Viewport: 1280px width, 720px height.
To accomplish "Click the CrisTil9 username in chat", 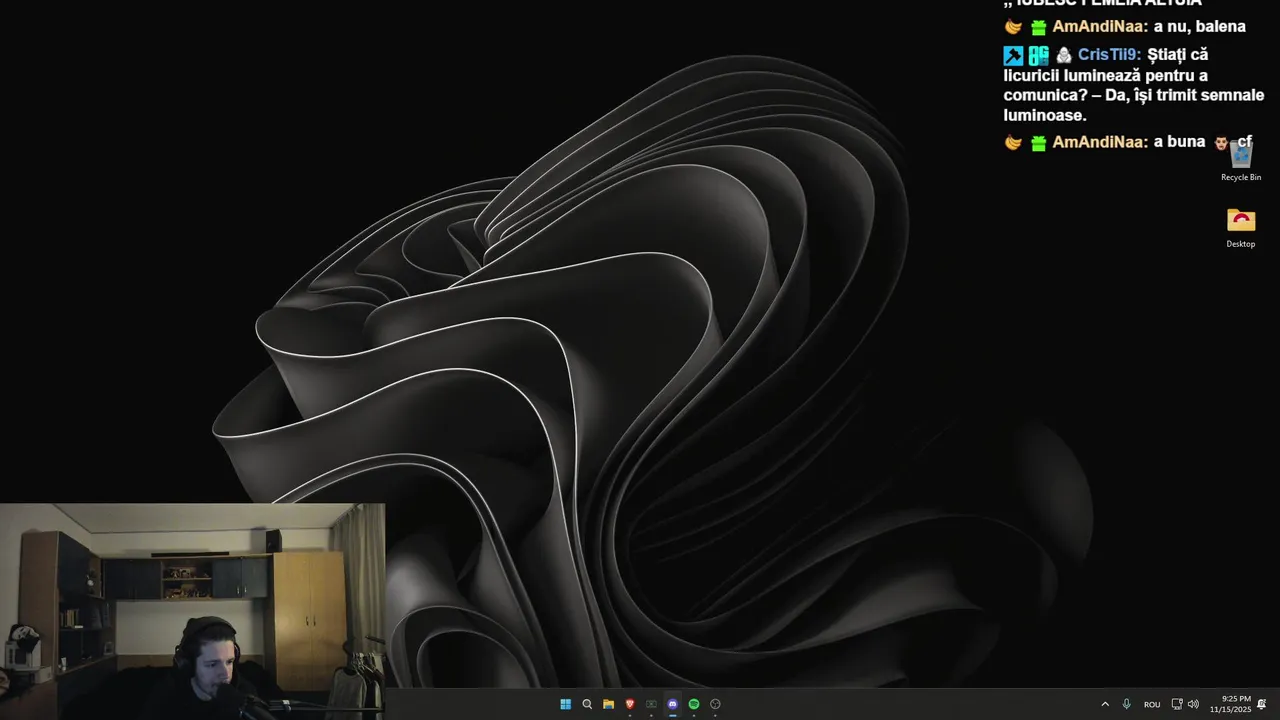I will click(x=1109, y=54).
